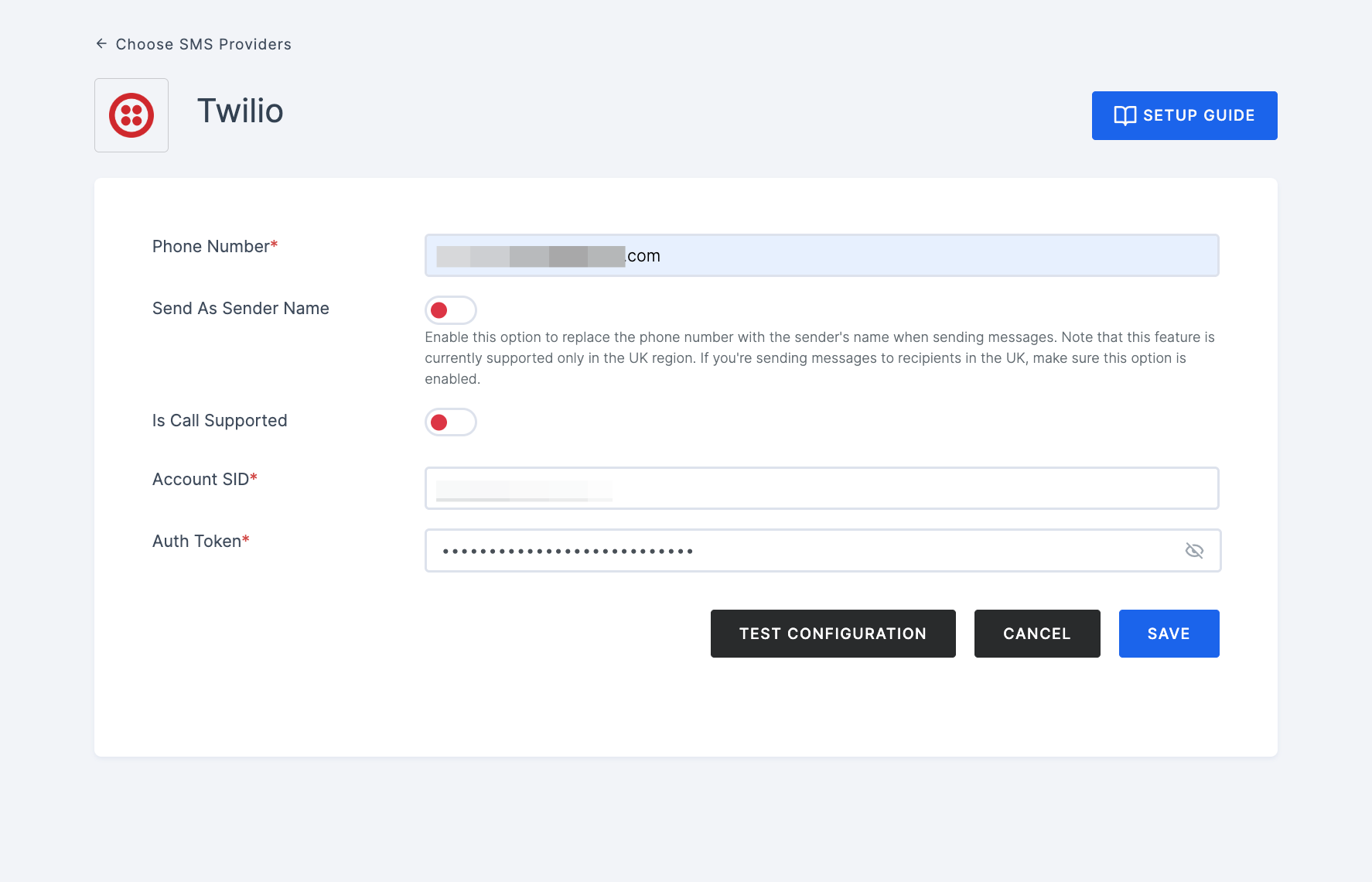
Task: Click the Send As Sender Name label
Action: tap(241, 308)
